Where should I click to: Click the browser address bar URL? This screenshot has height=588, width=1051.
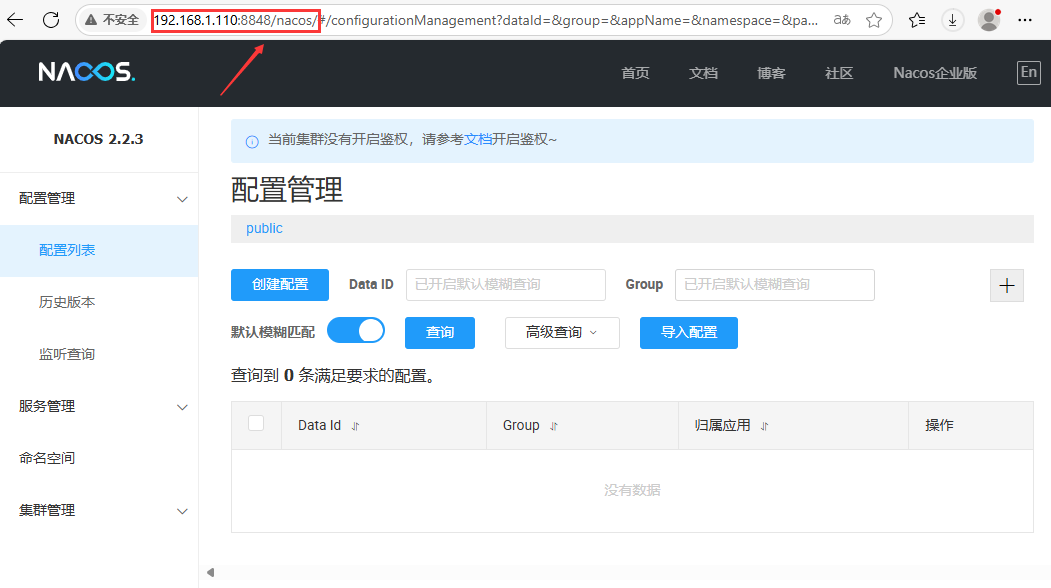coord(485,20)
